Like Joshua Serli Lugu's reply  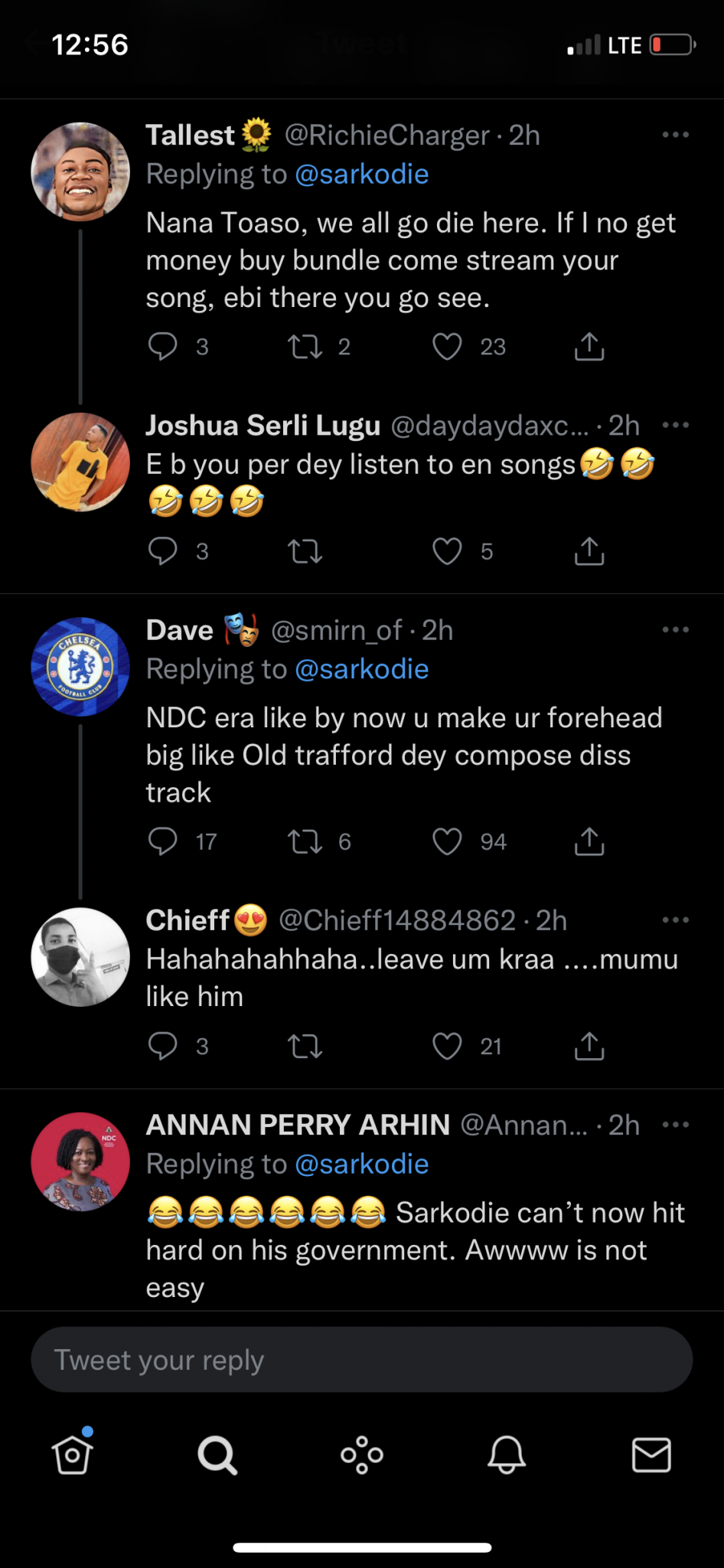447,550
